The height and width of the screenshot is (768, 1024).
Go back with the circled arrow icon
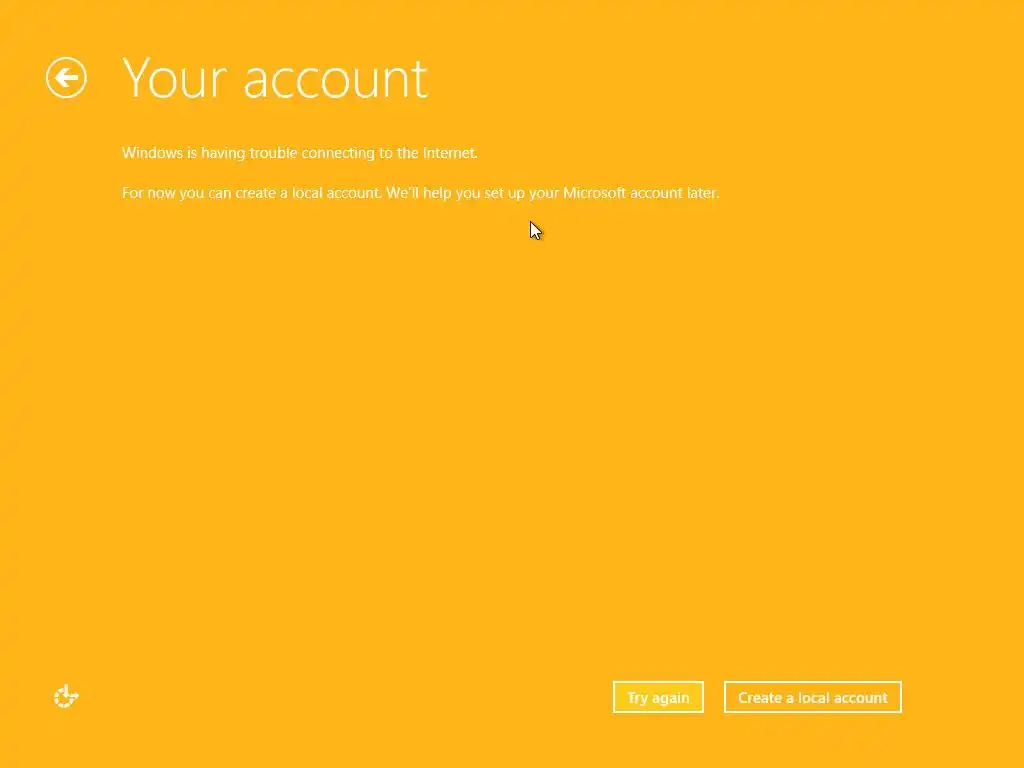[66, 78]
